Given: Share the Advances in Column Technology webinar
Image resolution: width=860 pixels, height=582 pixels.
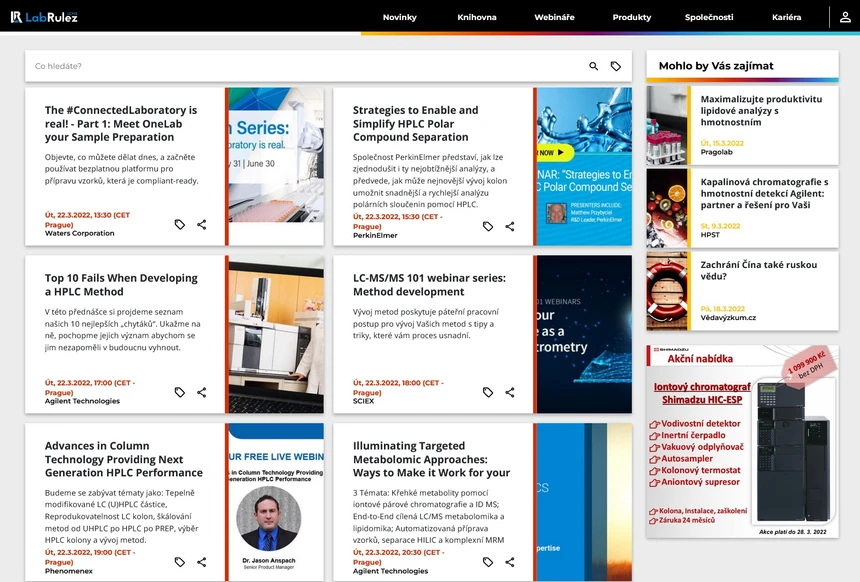Looking at the screenshot, I should coord(202,562).
